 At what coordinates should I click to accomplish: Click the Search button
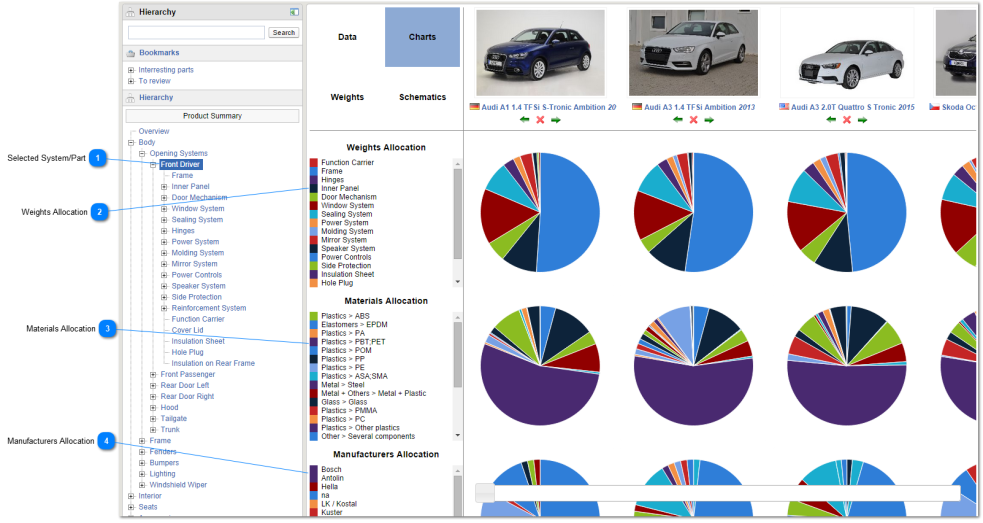284,33
